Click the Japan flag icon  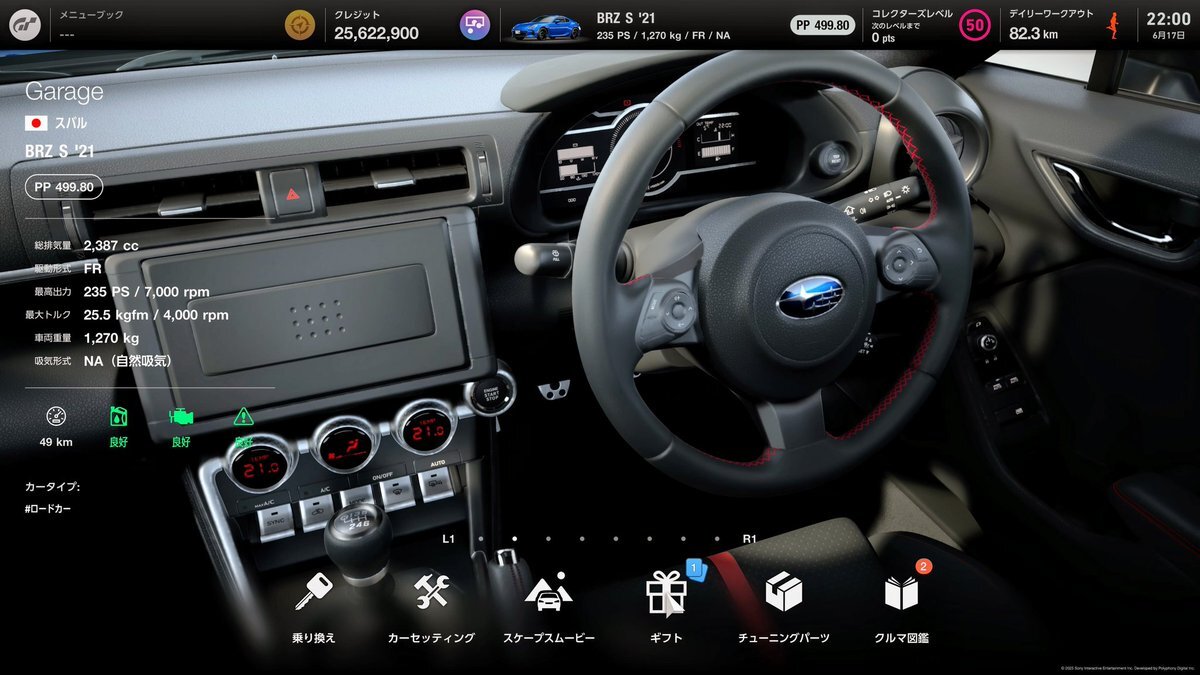click(36, 123)
